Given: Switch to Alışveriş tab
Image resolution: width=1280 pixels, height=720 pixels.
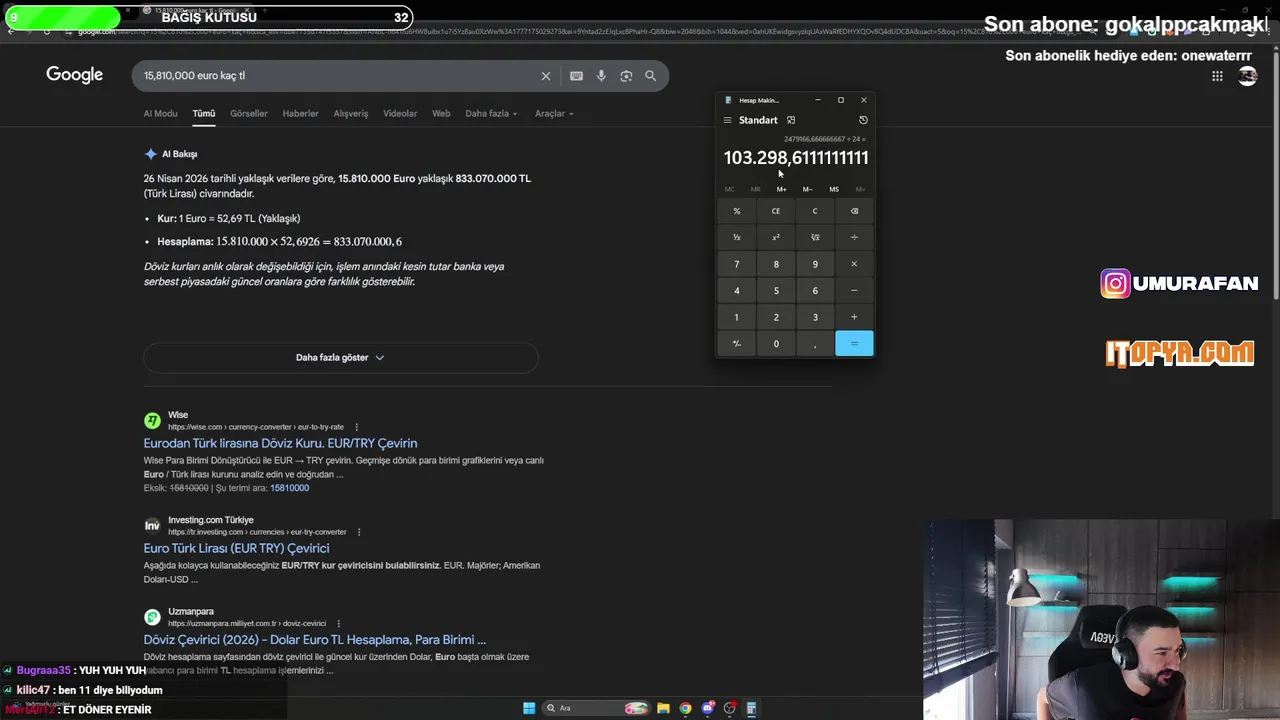Looking at the screenshot, I should click(x=351, y=113).
